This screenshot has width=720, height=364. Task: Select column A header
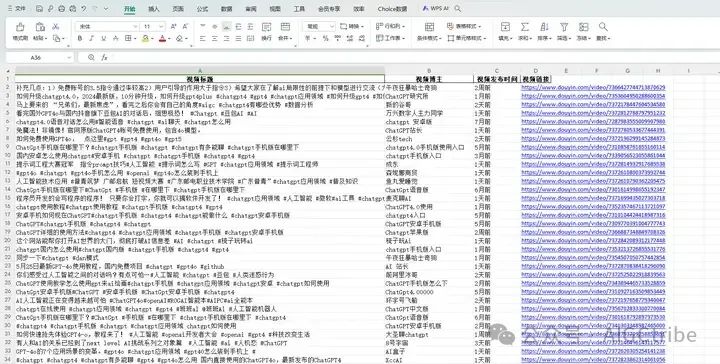[200, 71]
